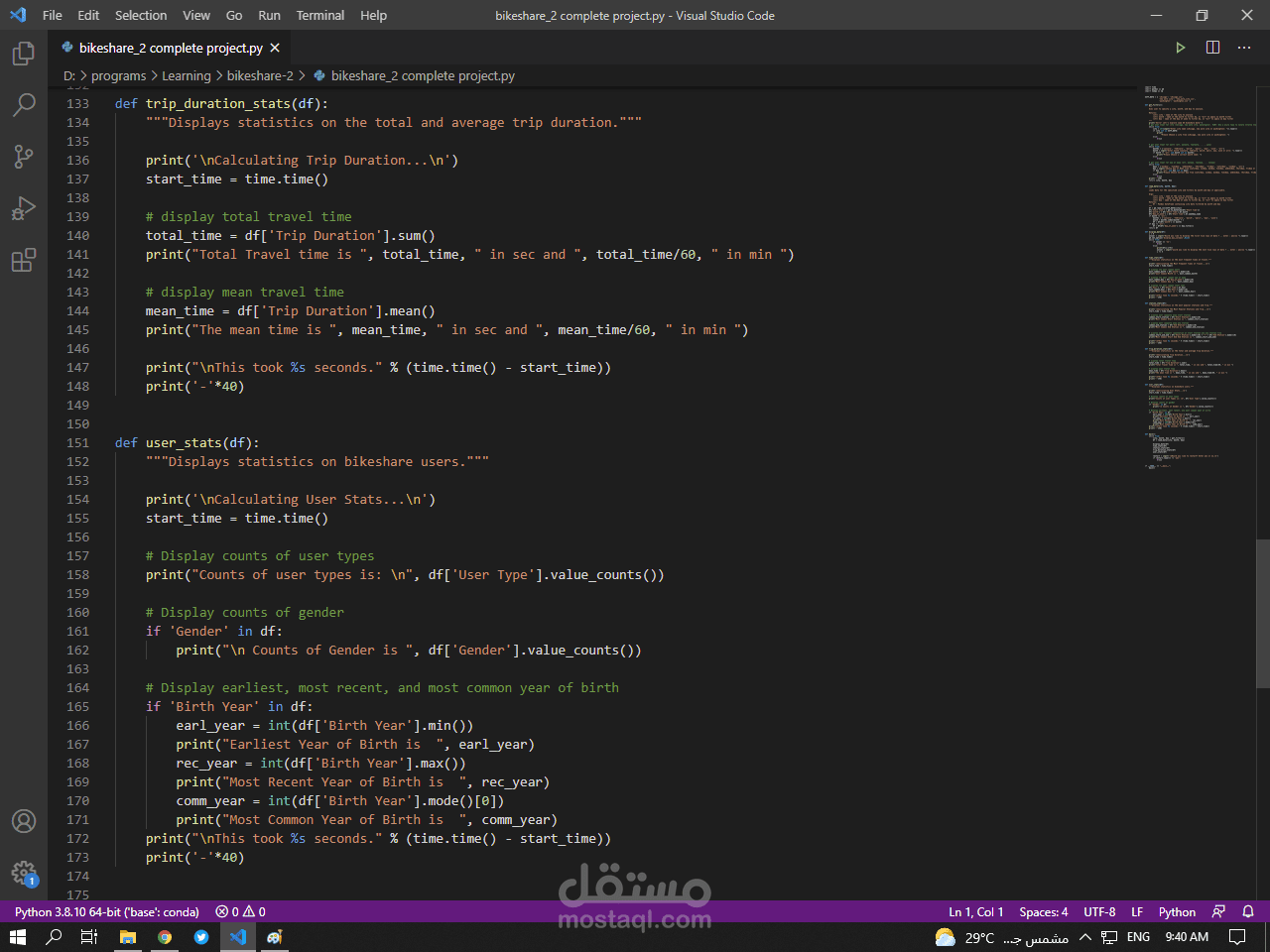Expand the Learning breadcrumb folder
Viewport: 1270px width, 952px height.
(187, 75)
